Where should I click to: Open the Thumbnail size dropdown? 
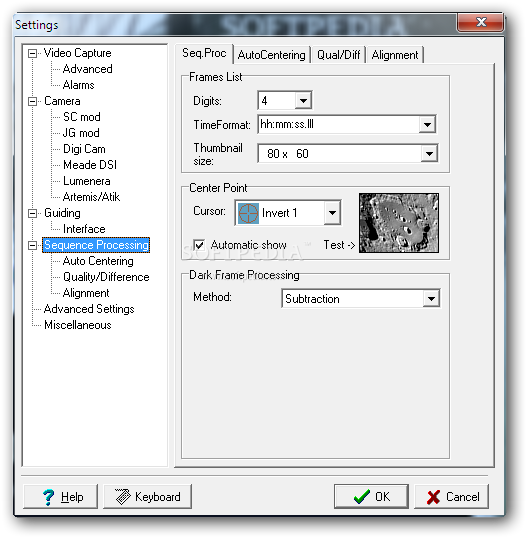pyautogui.click(x=429, y=154)
